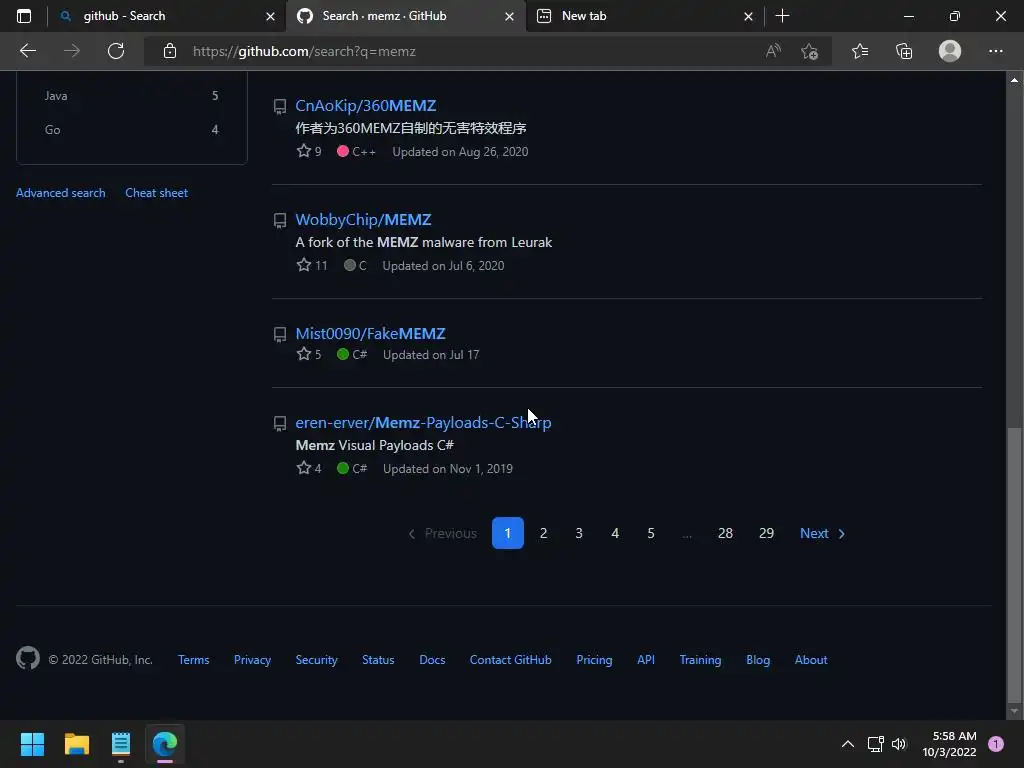This screenshot has width=1024, height=768.
Task: Open the Collections panel
Action: point(904,51)
